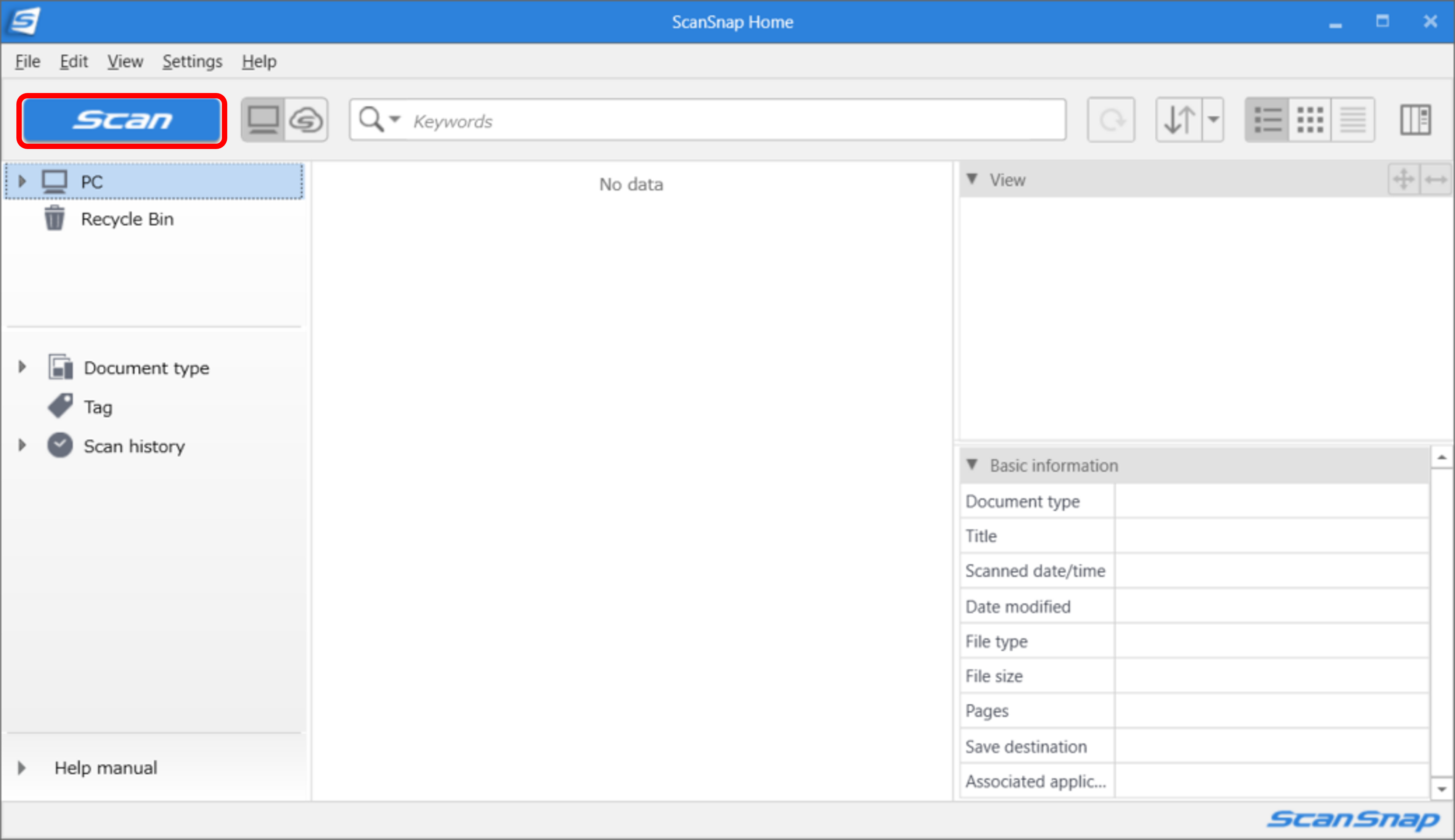
Task: Toggle sort order arrows icon
Action: (1179, 120)
